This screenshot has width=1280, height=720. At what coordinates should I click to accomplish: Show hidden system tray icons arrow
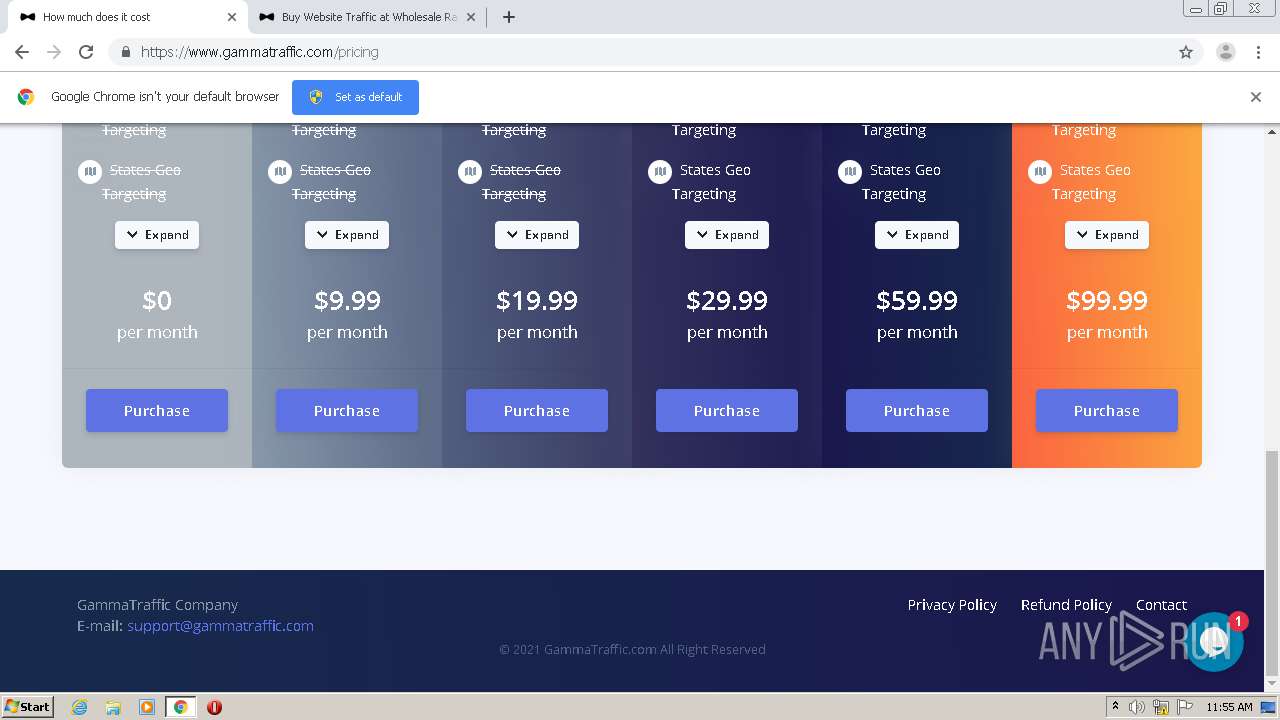pos(1115,707)
